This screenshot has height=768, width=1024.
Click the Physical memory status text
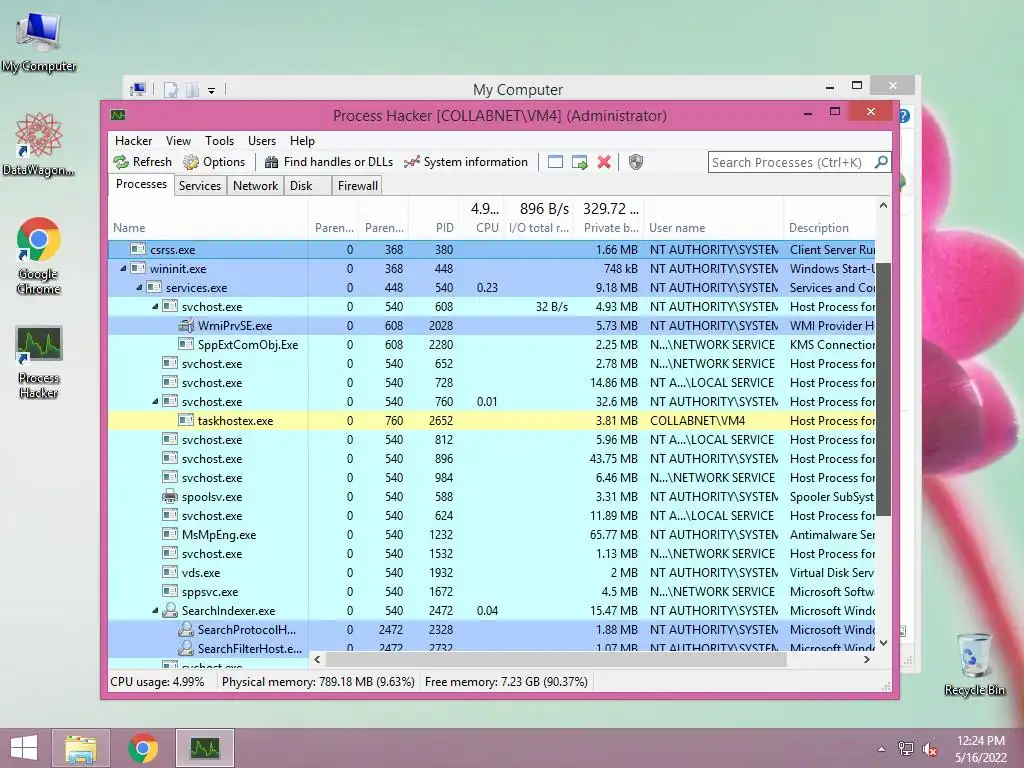[318, 682]
